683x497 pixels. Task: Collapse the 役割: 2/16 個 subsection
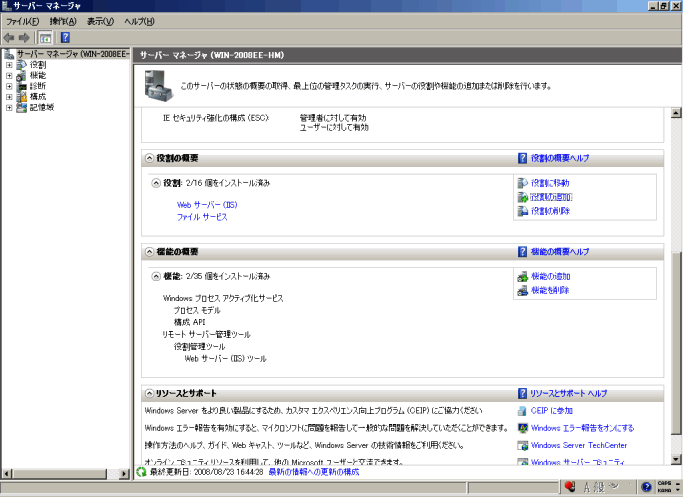[x=156, y=183]
